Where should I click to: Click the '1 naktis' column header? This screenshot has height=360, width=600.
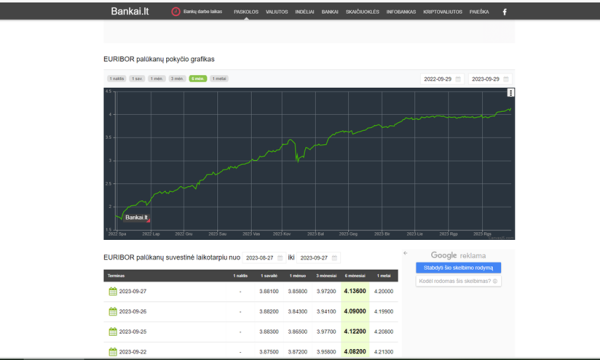pyautogui.click(x=240, y=275)
